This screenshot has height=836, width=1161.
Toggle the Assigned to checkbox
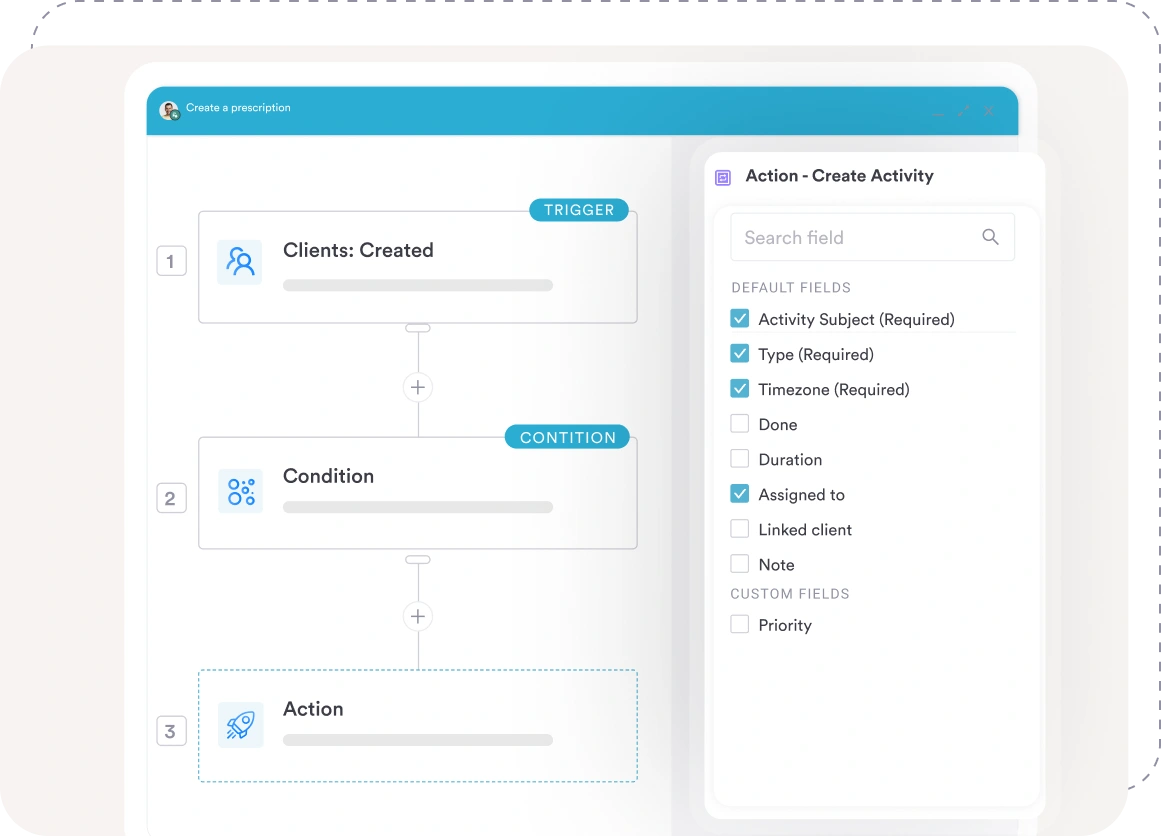pos(740,494)
